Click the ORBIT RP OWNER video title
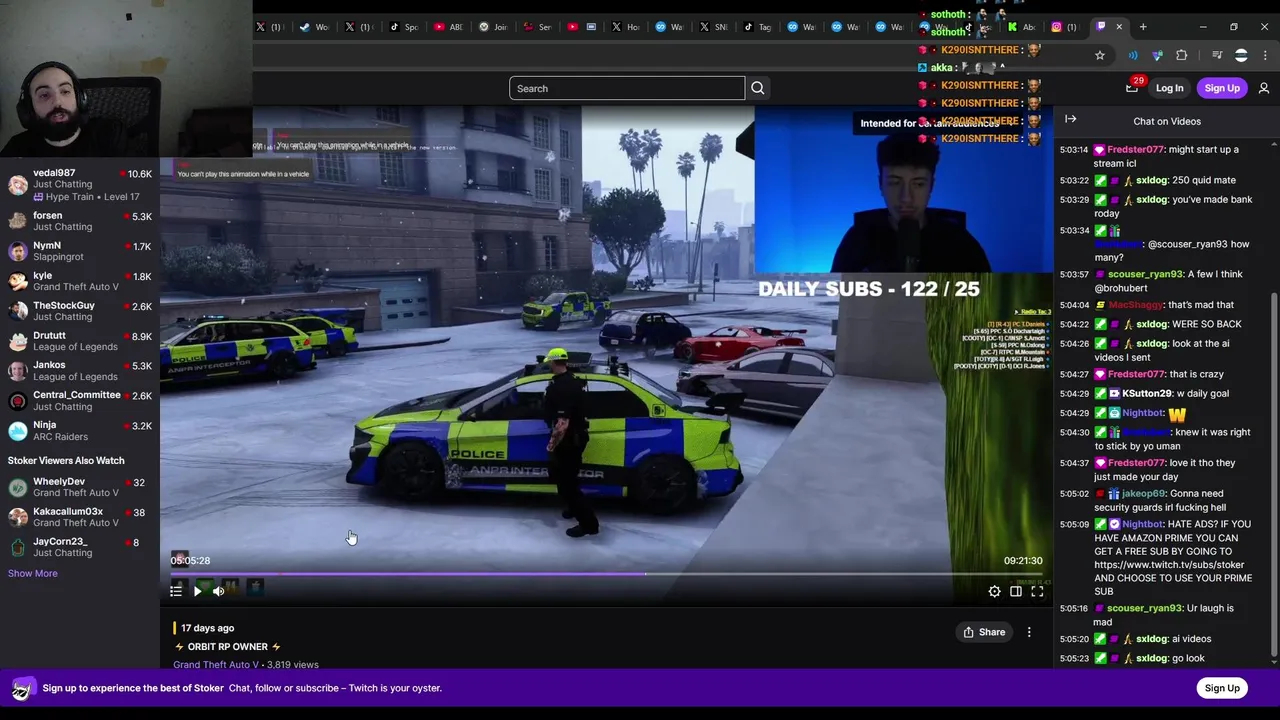Viewport: 1280px width, 720px height. (228, 647)
